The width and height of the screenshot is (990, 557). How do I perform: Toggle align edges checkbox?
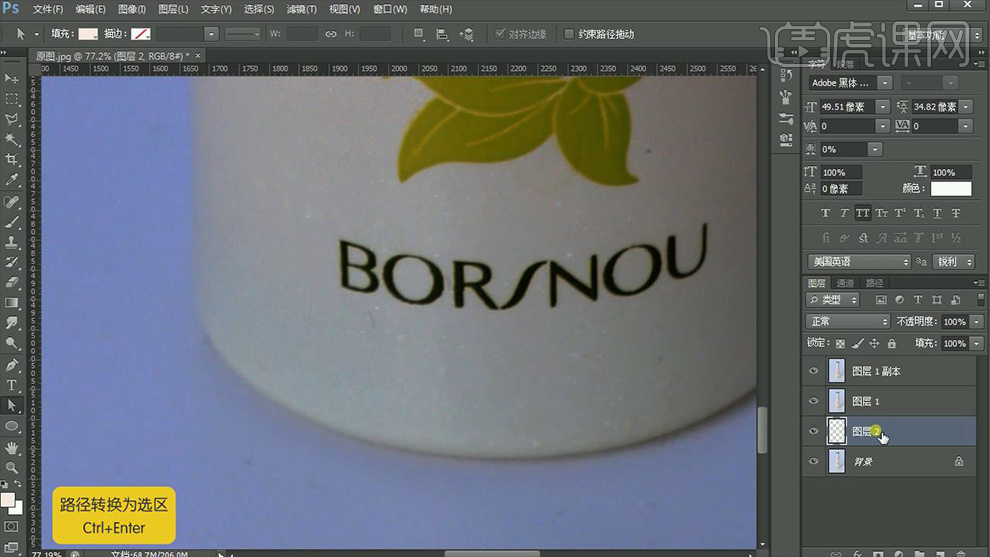click(x=500, y=34)
